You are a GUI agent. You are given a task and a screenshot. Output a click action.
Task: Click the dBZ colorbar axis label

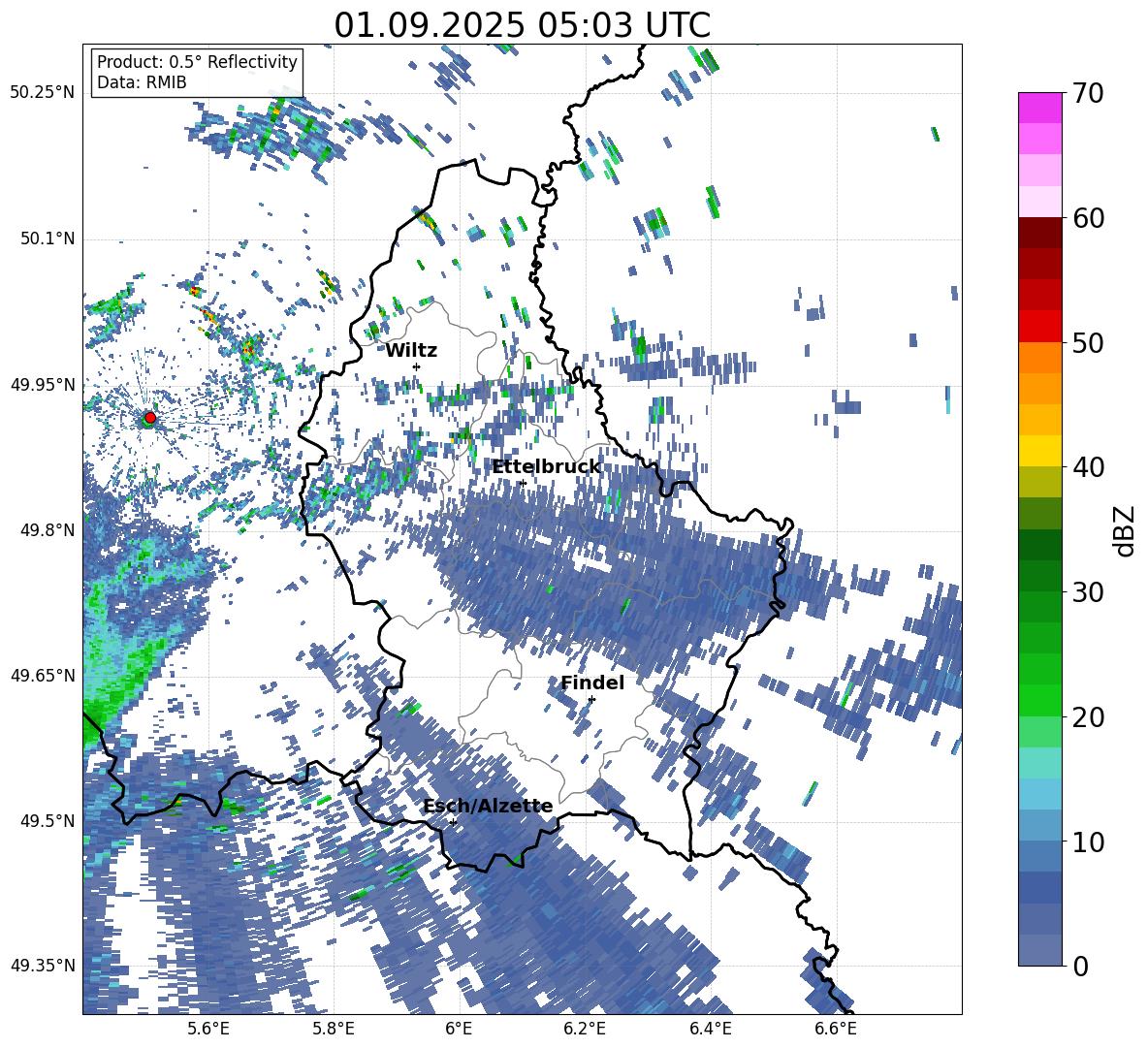coord(1125,530)
